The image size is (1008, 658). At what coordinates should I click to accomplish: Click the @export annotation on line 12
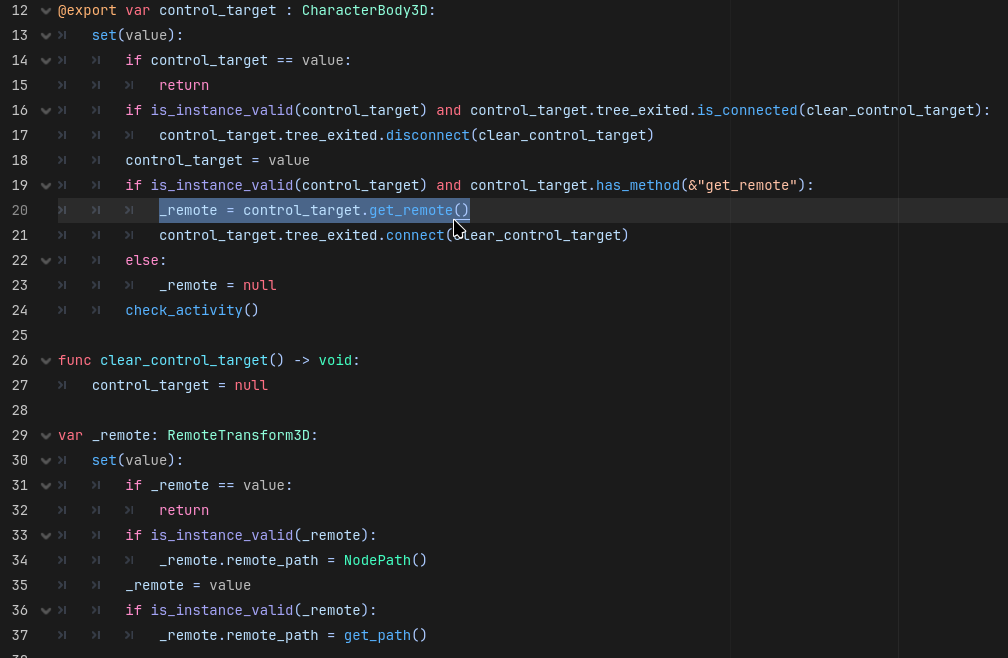coord(87,10)
